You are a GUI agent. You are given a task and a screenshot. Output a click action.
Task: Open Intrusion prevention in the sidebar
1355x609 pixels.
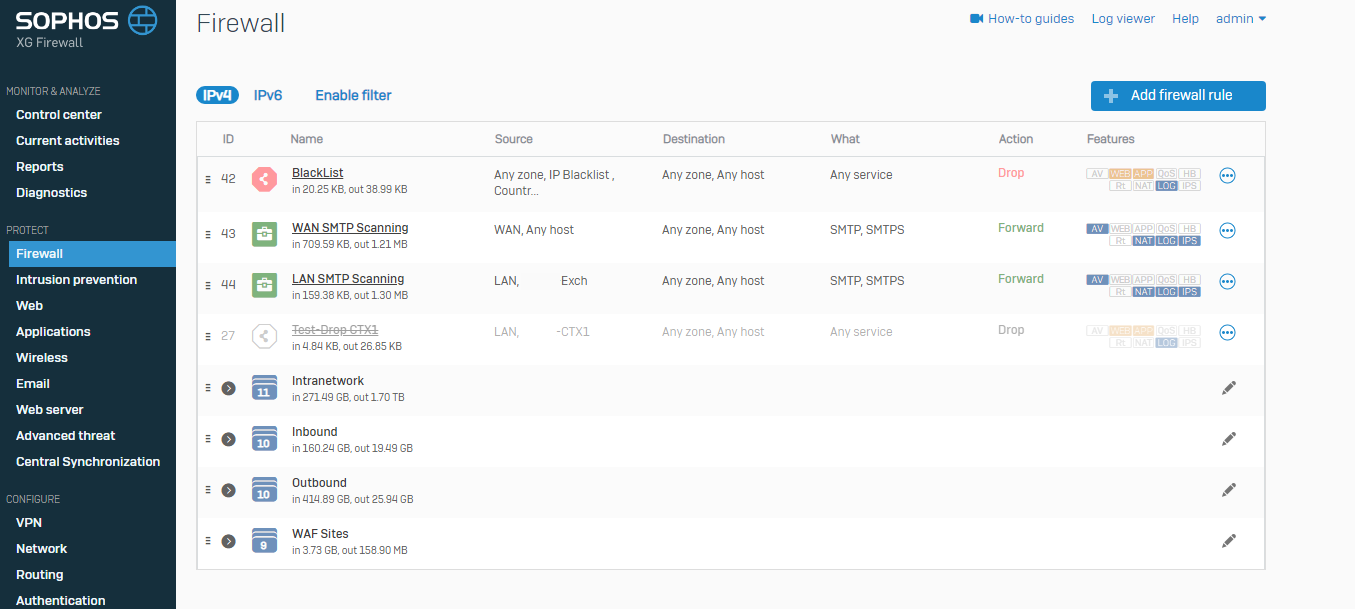76,280
